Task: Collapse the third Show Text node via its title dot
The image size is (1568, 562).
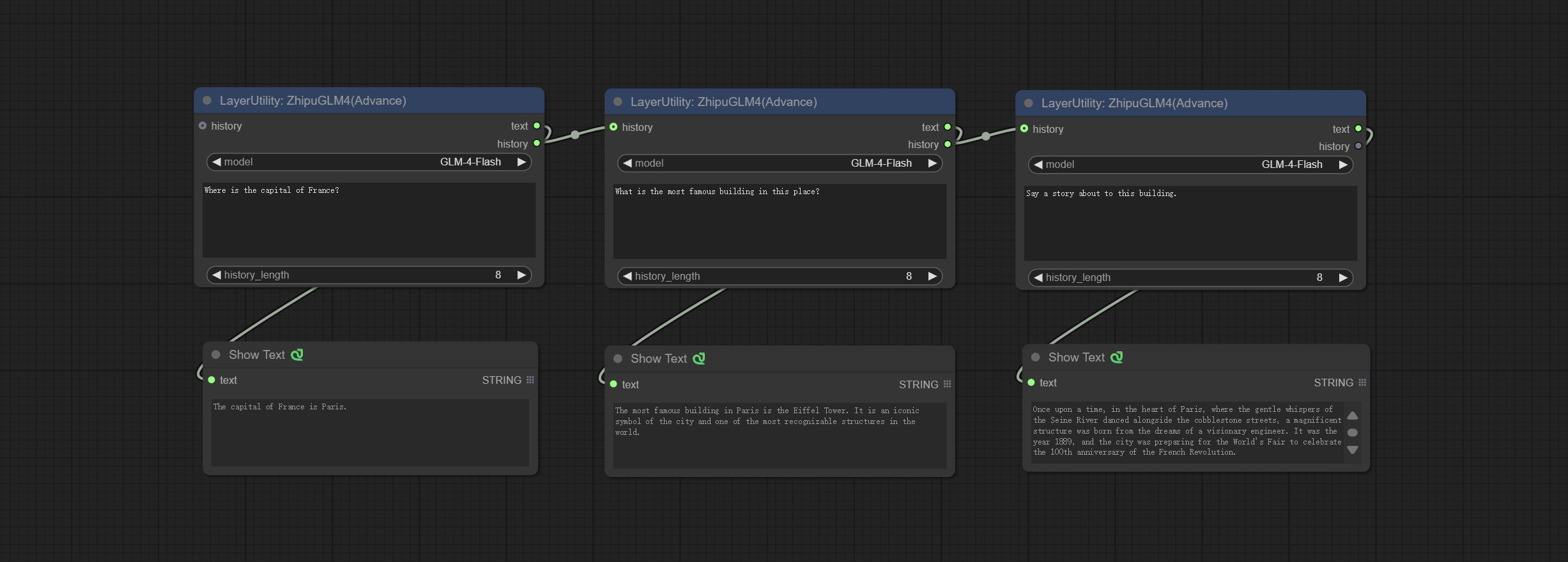Action: tap(1036, 358)
